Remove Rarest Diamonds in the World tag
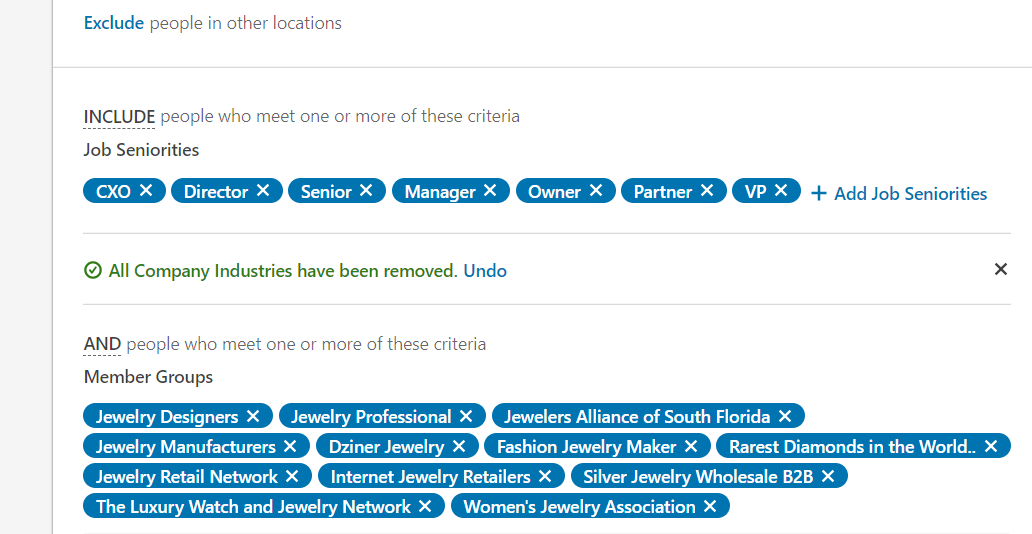Image resolution: width=1032 pixels, height=534 pixels. coord(991,446)
